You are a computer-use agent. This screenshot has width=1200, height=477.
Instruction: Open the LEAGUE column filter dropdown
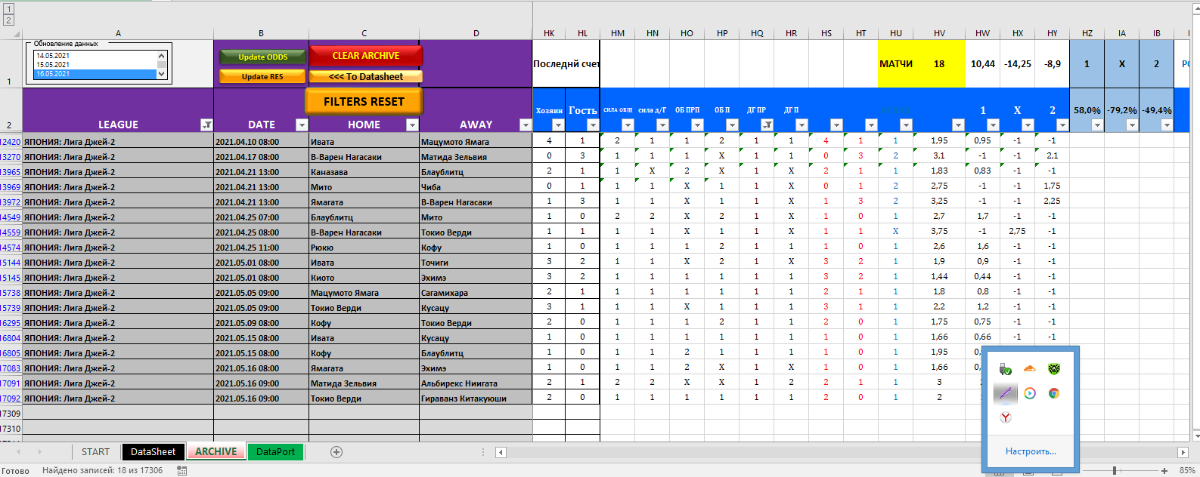tap(206, 125)
